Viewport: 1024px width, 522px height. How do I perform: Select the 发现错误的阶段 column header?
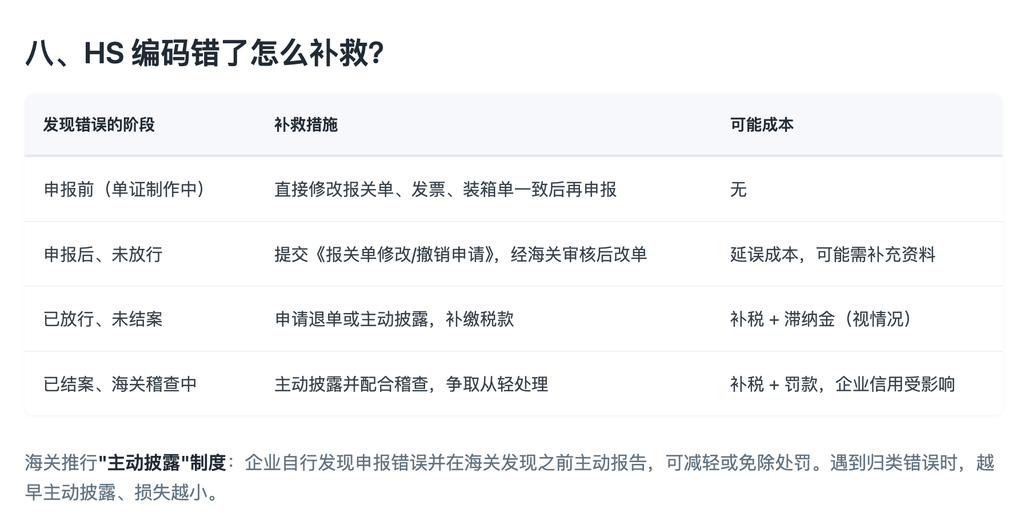pos(99,125)
